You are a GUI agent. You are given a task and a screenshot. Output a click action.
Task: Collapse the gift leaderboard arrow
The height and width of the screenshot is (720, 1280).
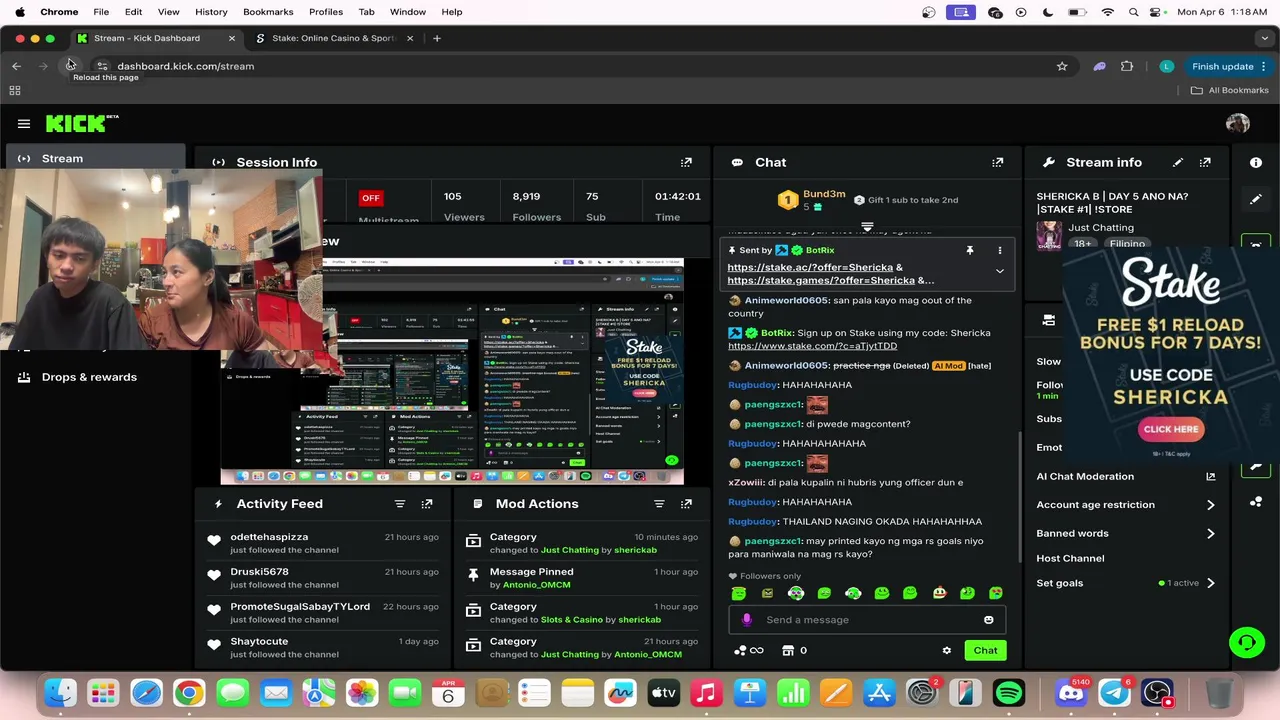(867, 227)
